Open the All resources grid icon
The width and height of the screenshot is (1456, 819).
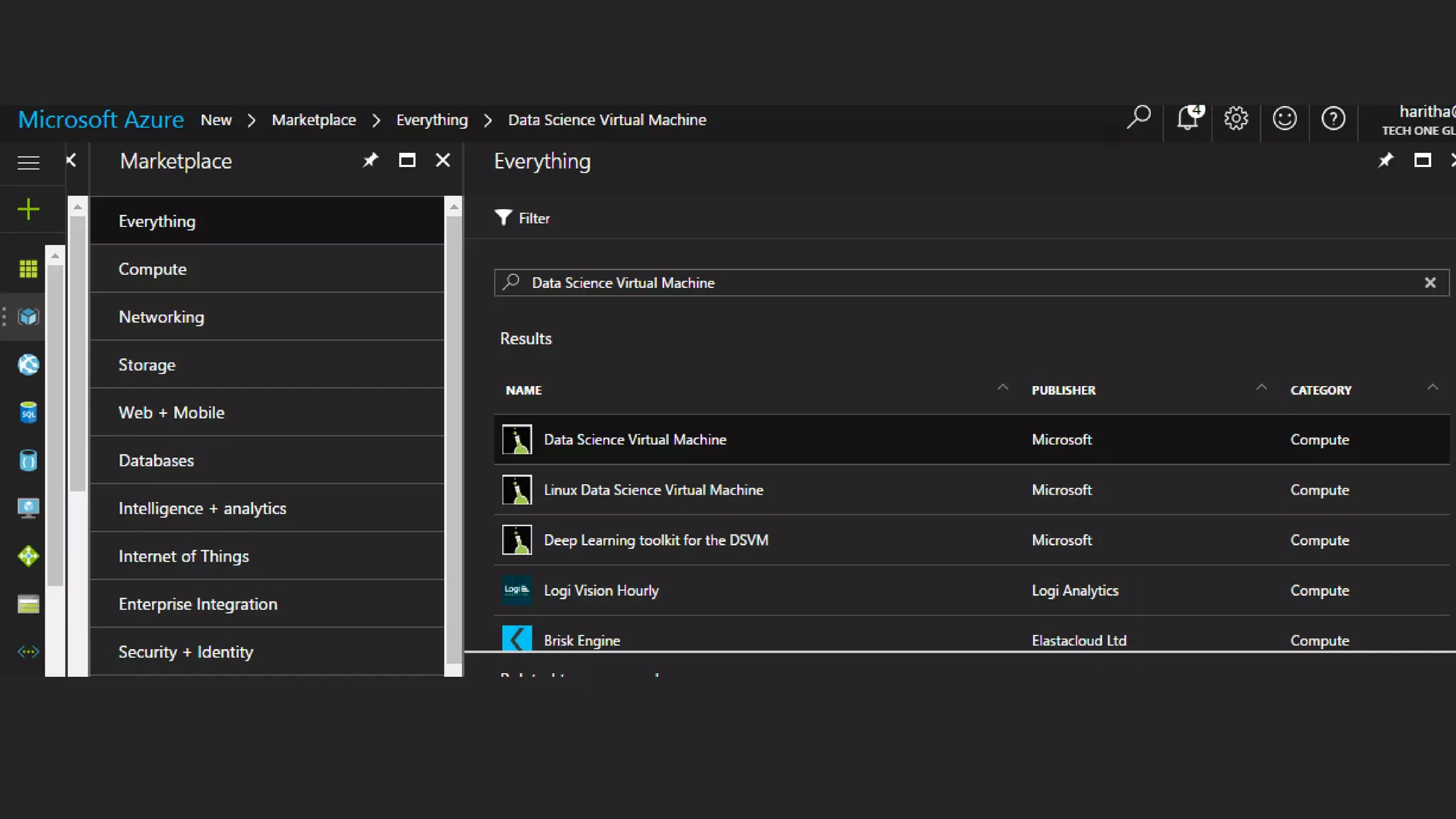click(28, 269)
